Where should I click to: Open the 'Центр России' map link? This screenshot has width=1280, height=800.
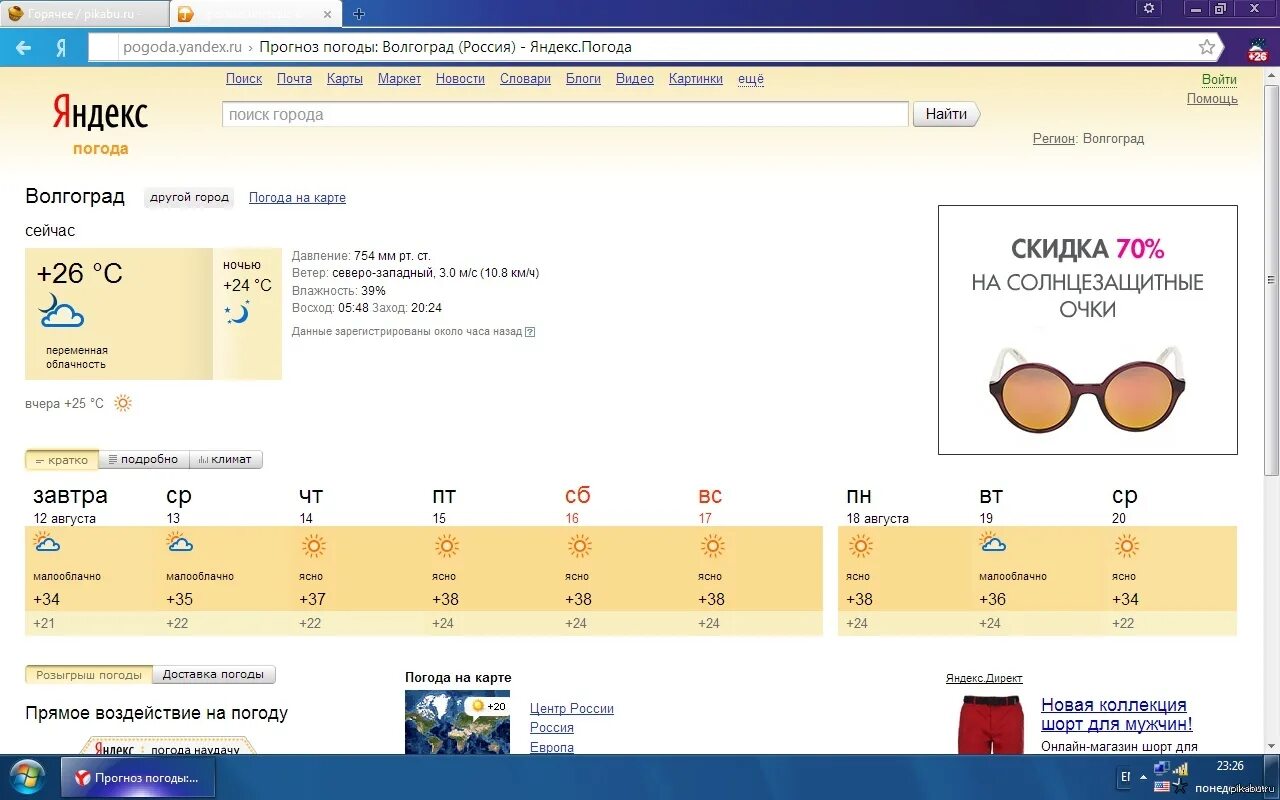572,709
